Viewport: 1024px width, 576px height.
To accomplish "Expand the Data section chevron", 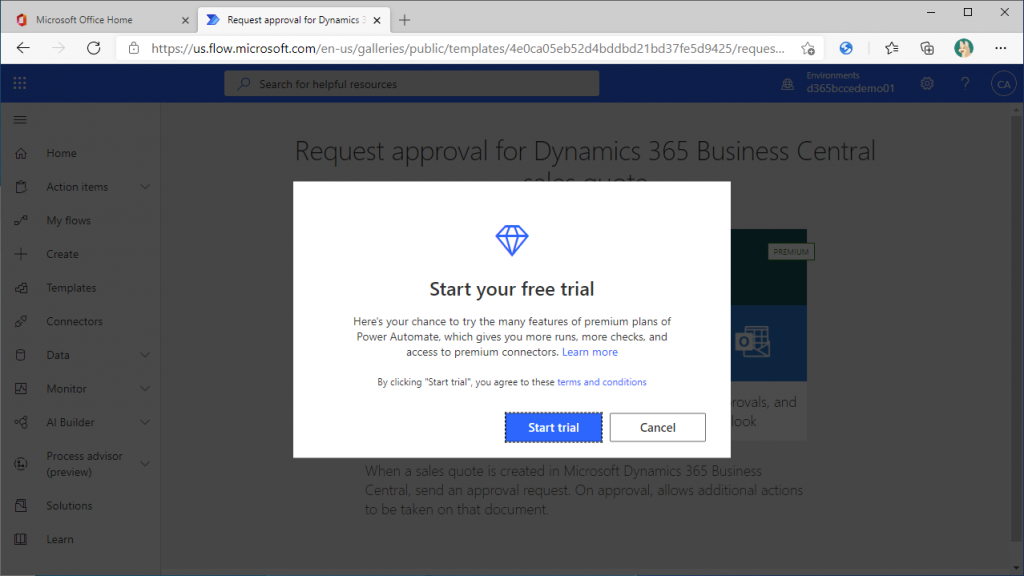I will point(145,355).
